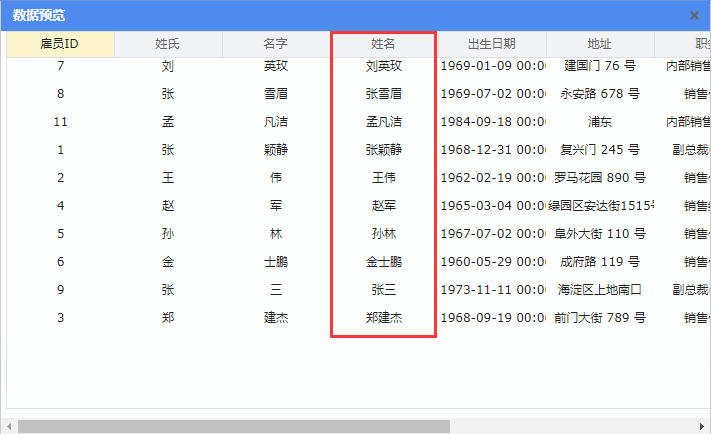Click the 名字 column header
The height and width of the screenshot is (434, 711).
point(276,44)
